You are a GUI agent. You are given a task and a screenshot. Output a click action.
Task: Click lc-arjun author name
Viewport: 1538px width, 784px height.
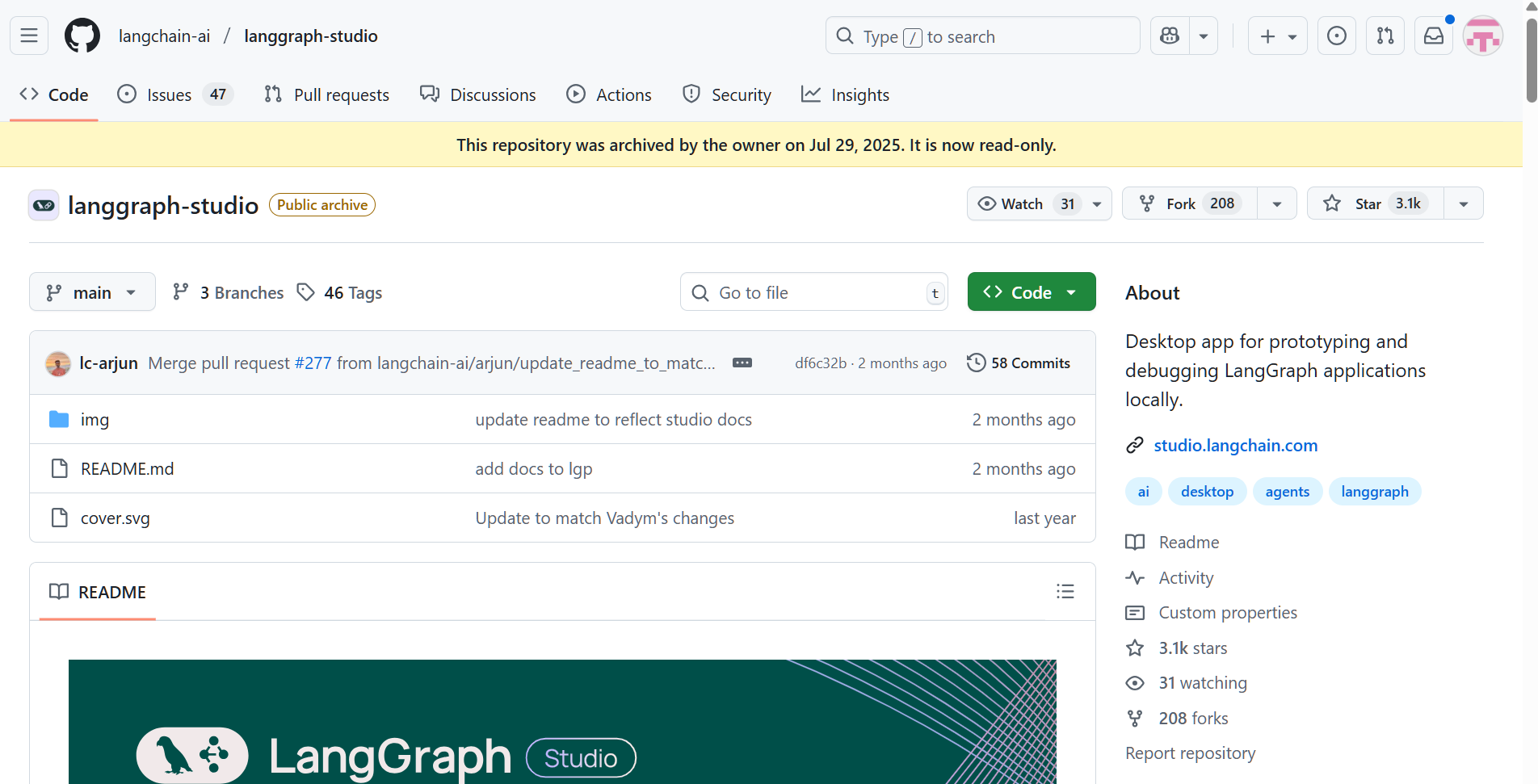coord(109,363)
